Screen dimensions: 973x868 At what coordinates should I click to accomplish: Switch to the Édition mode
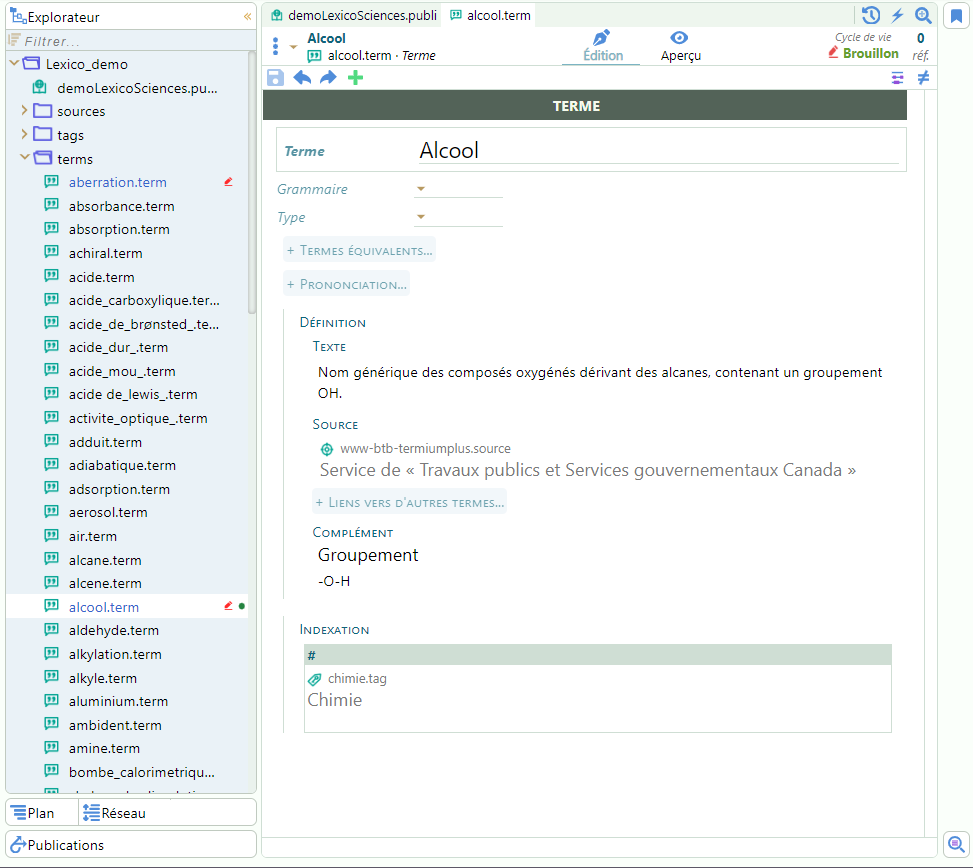coord(602,47)
